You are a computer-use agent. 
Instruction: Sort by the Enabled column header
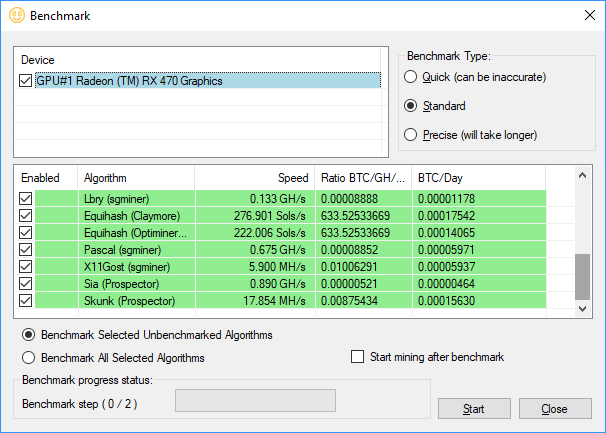tap(46, 178)
